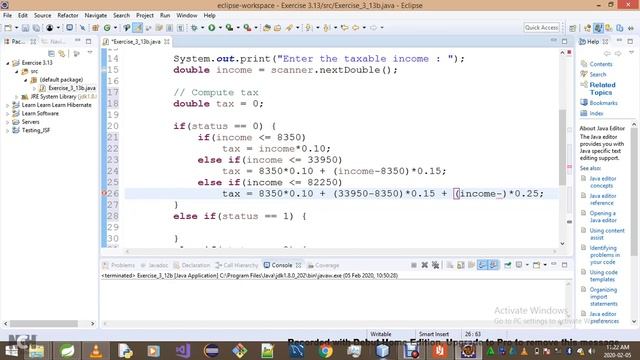Click the Save toolbar icon
Viewport: 640px width, 360px height.
[25, 28]
